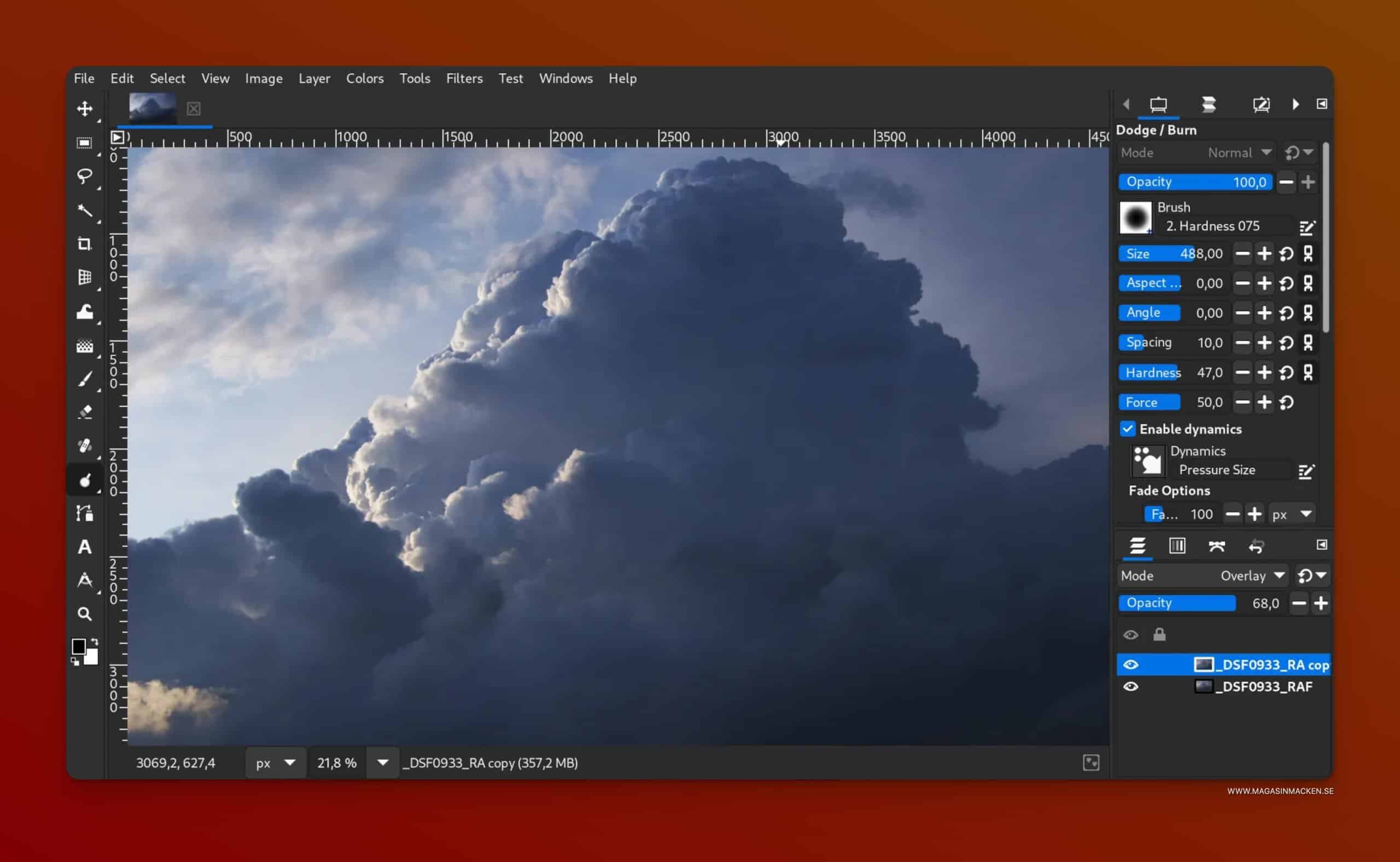Screen dimensions: 1400x862
Task: Select the Crop tool
Action: point(84,244)
